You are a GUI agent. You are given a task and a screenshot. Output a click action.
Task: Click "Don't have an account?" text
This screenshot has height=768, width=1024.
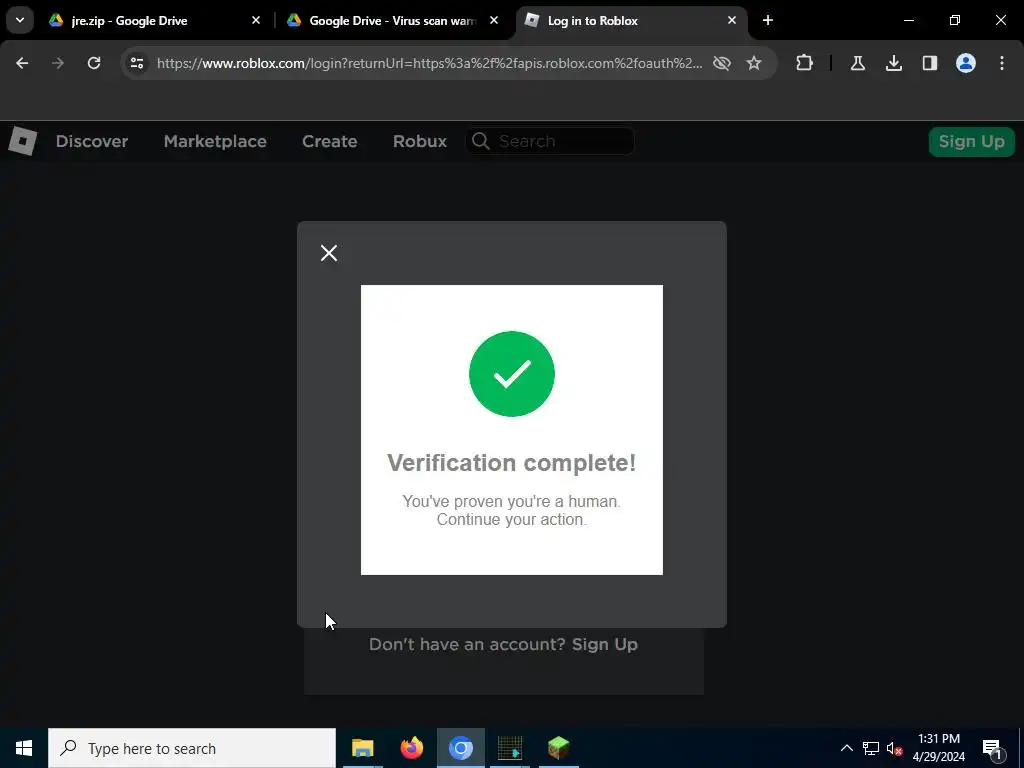(467, 644)
